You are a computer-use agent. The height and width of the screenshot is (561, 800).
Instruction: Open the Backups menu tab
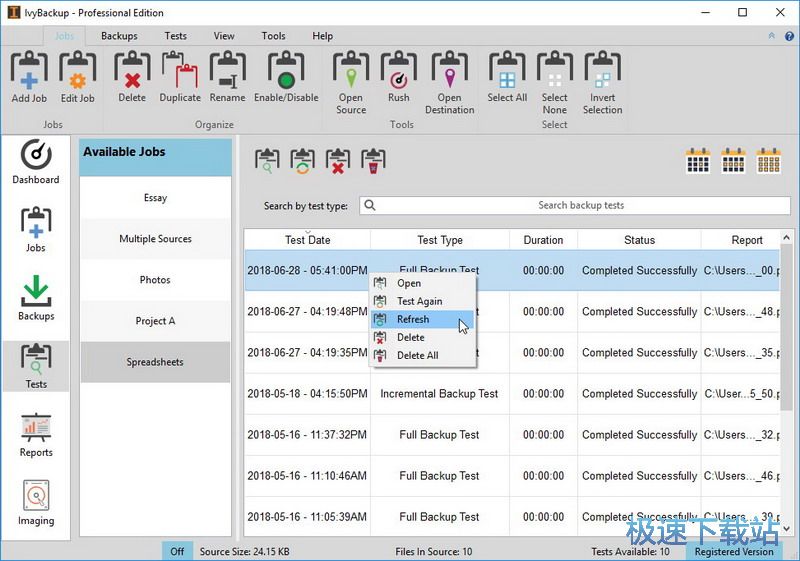119,36
